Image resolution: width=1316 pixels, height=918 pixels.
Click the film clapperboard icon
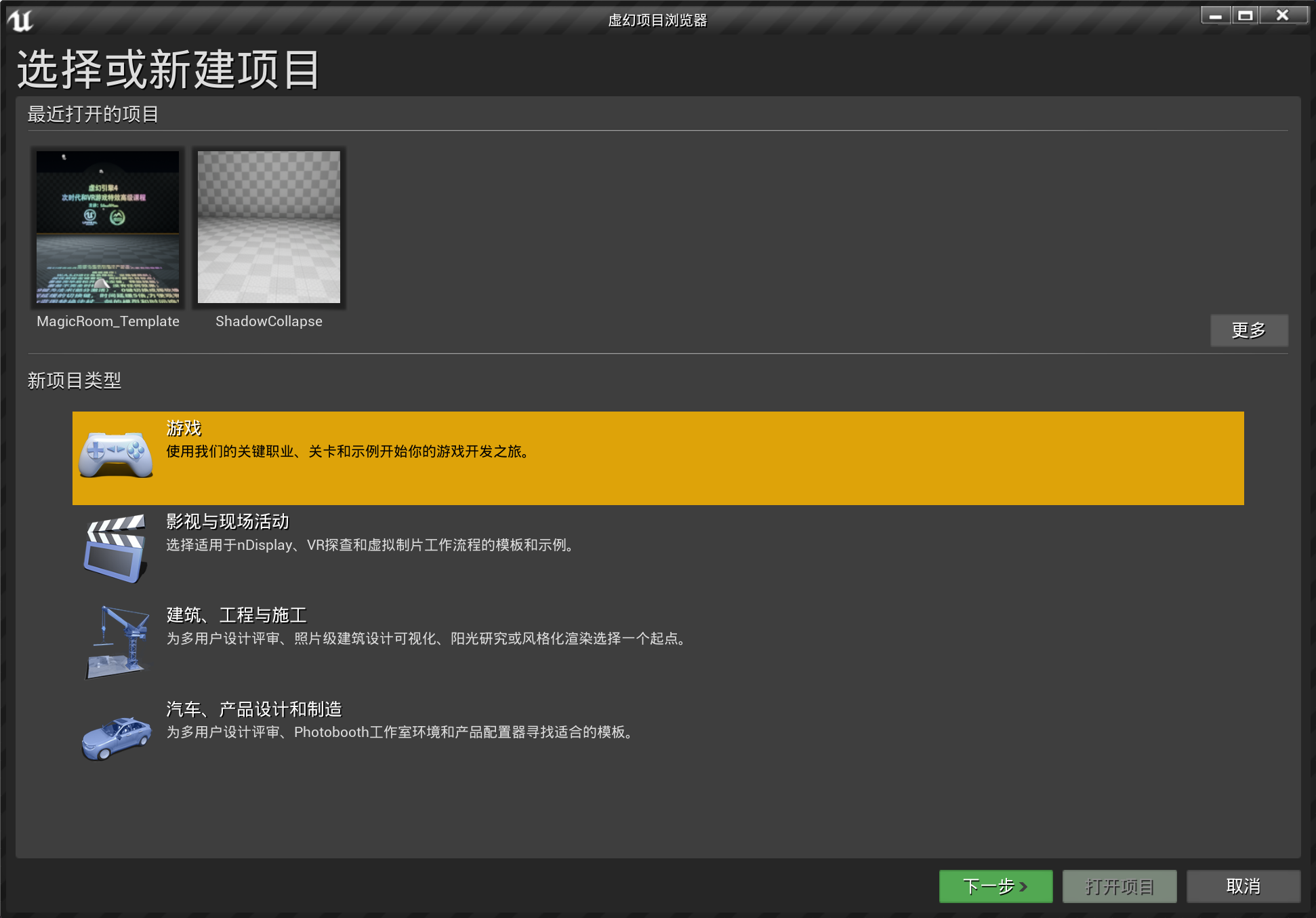(116, 548)
